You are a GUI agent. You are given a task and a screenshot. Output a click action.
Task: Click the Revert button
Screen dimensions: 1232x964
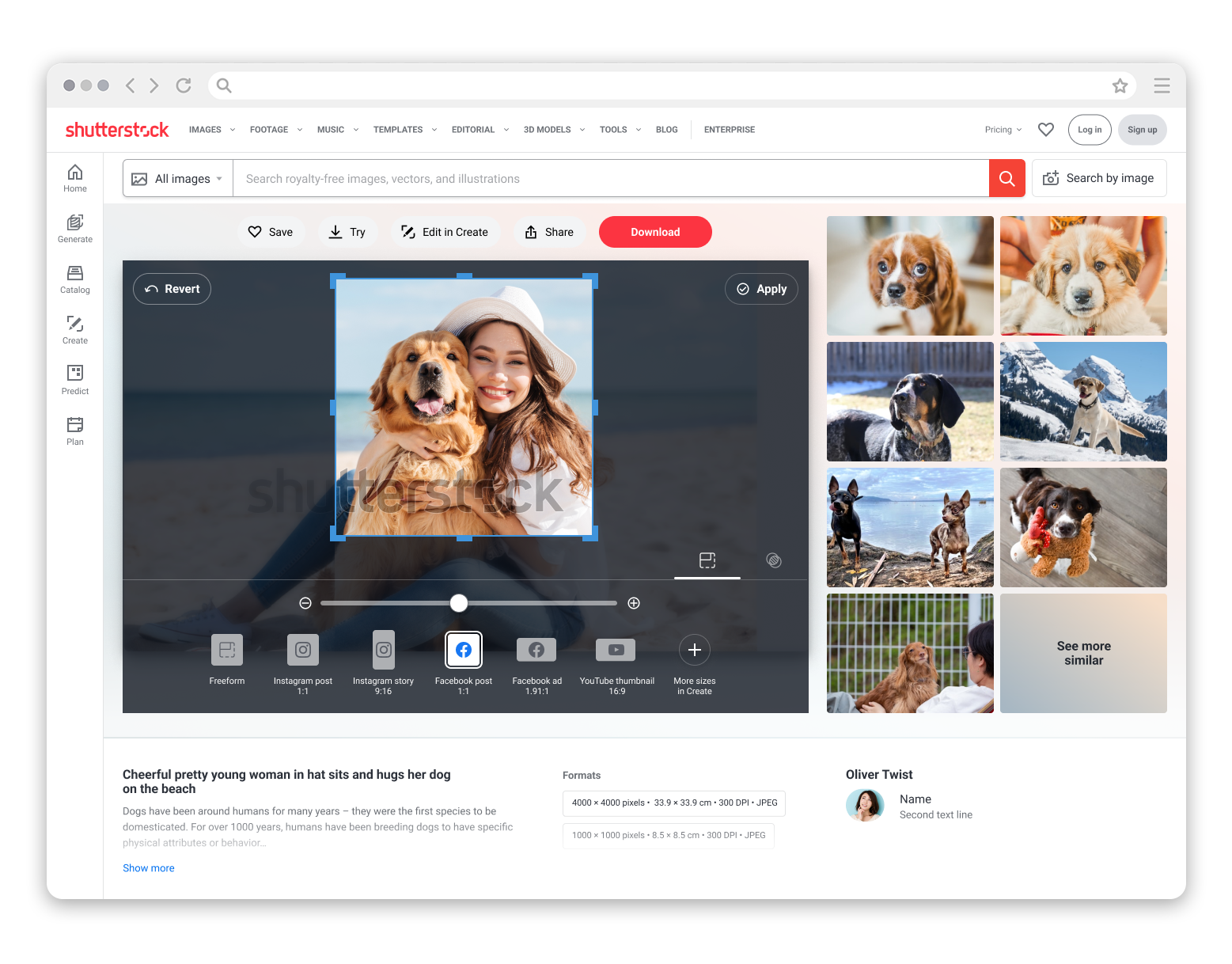(x=172, y=289)
